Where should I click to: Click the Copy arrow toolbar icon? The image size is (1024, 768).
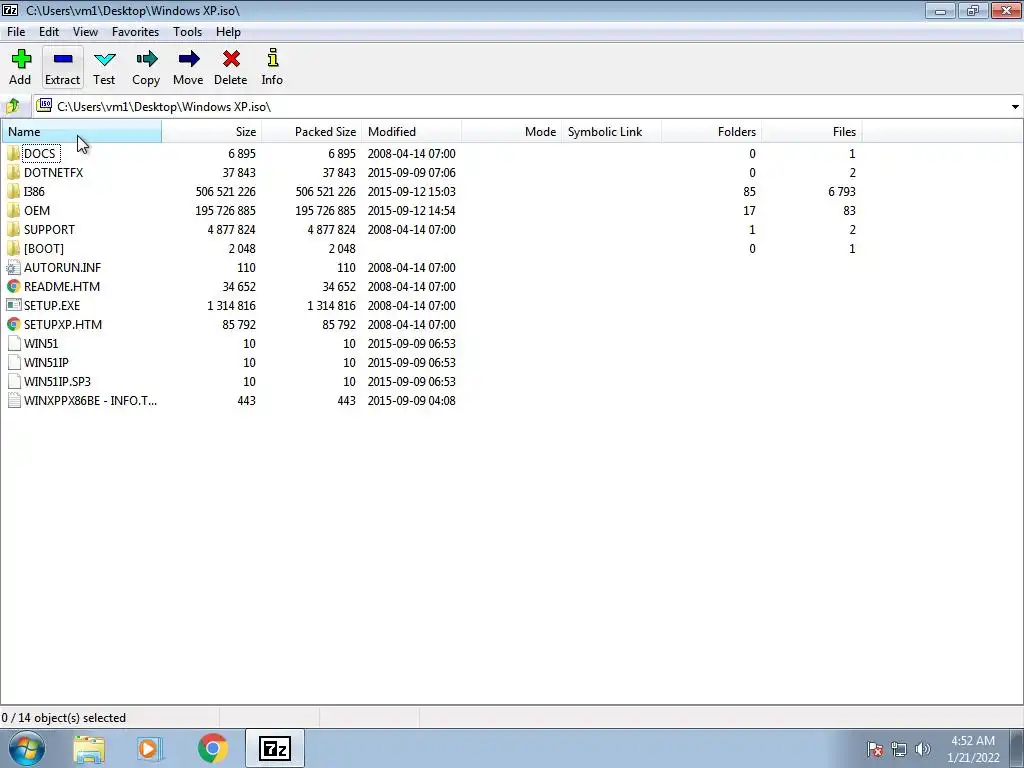pos(146,59)
